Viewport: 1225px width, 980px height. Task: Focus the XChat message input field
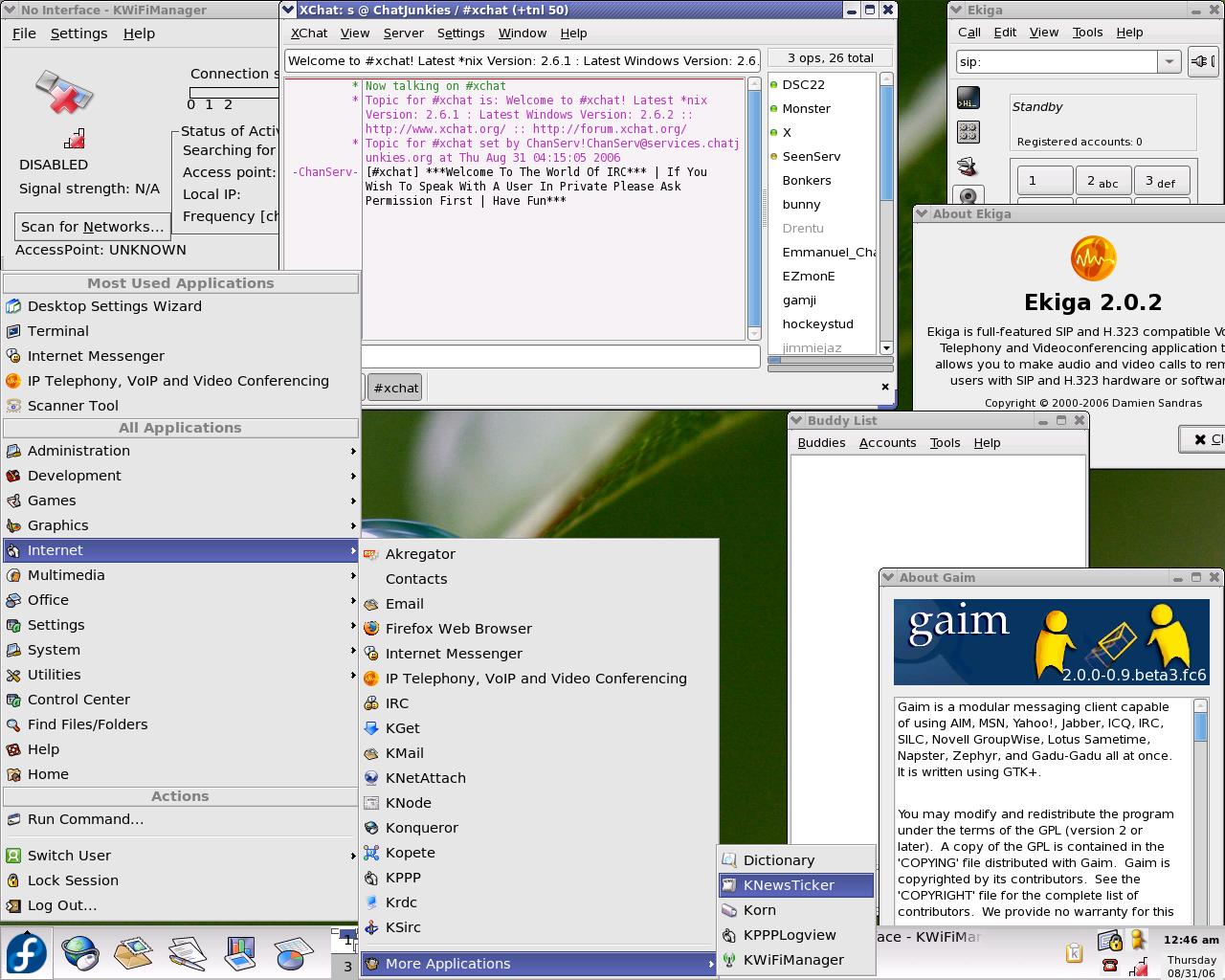point(561,356)
